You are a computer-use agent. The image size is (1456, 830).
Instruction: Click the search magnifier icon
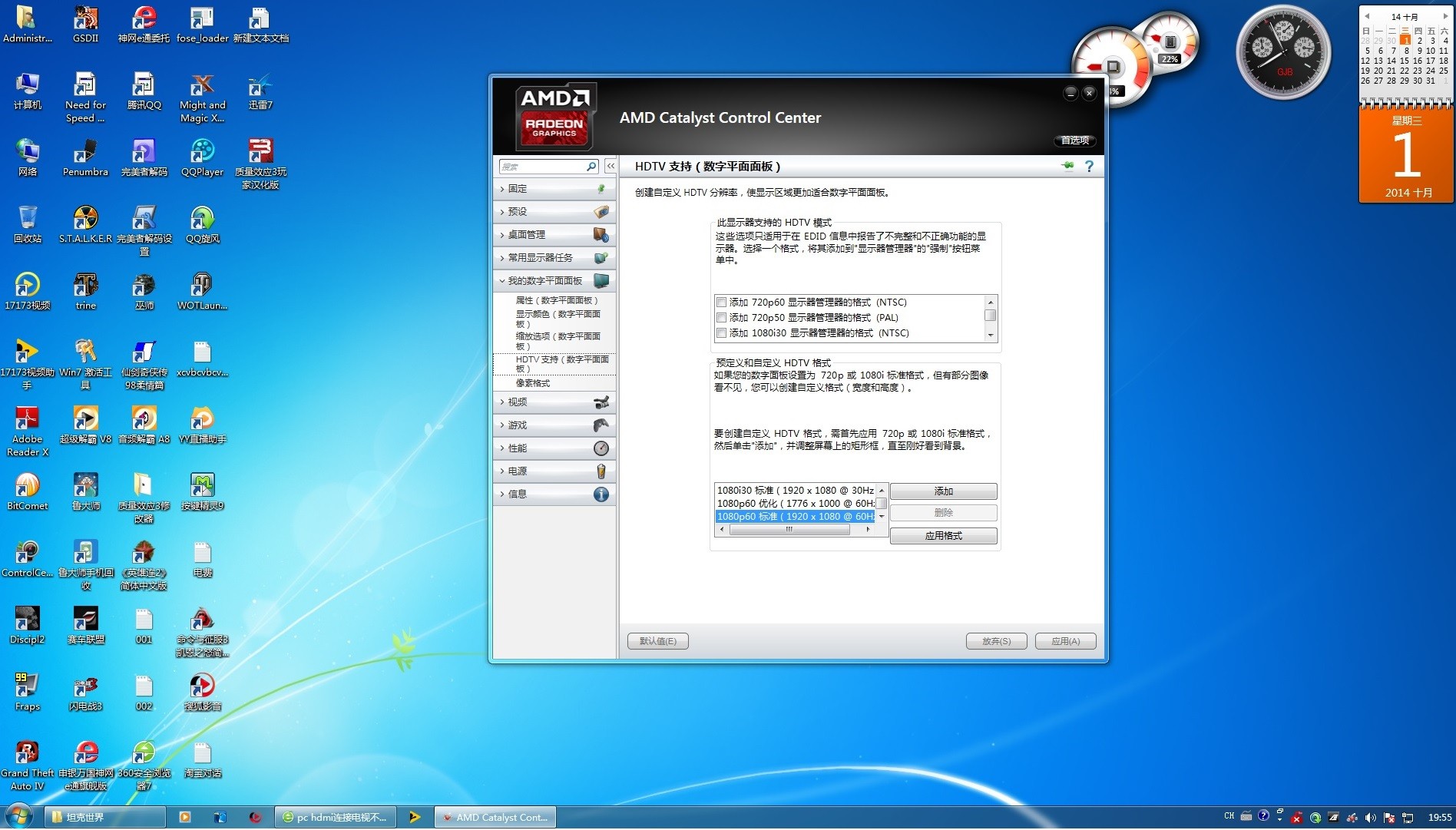591,167
